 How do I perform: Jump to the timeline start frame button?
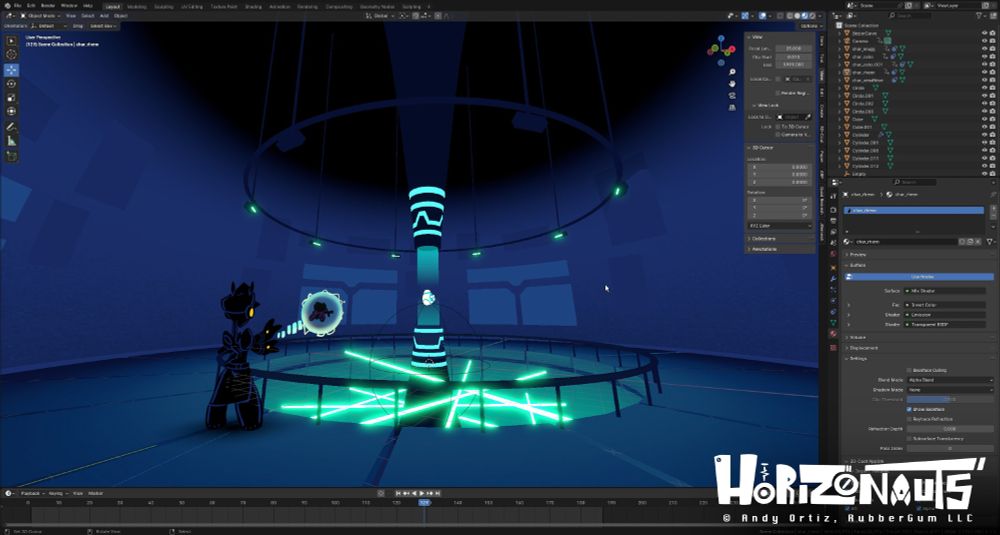399,493
